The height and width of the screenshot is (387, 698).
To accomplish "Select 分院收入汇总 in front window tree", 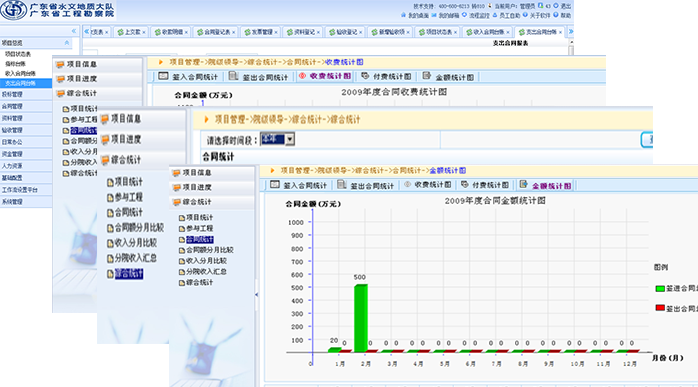I will pyautogui.click(x=206, y=272).
